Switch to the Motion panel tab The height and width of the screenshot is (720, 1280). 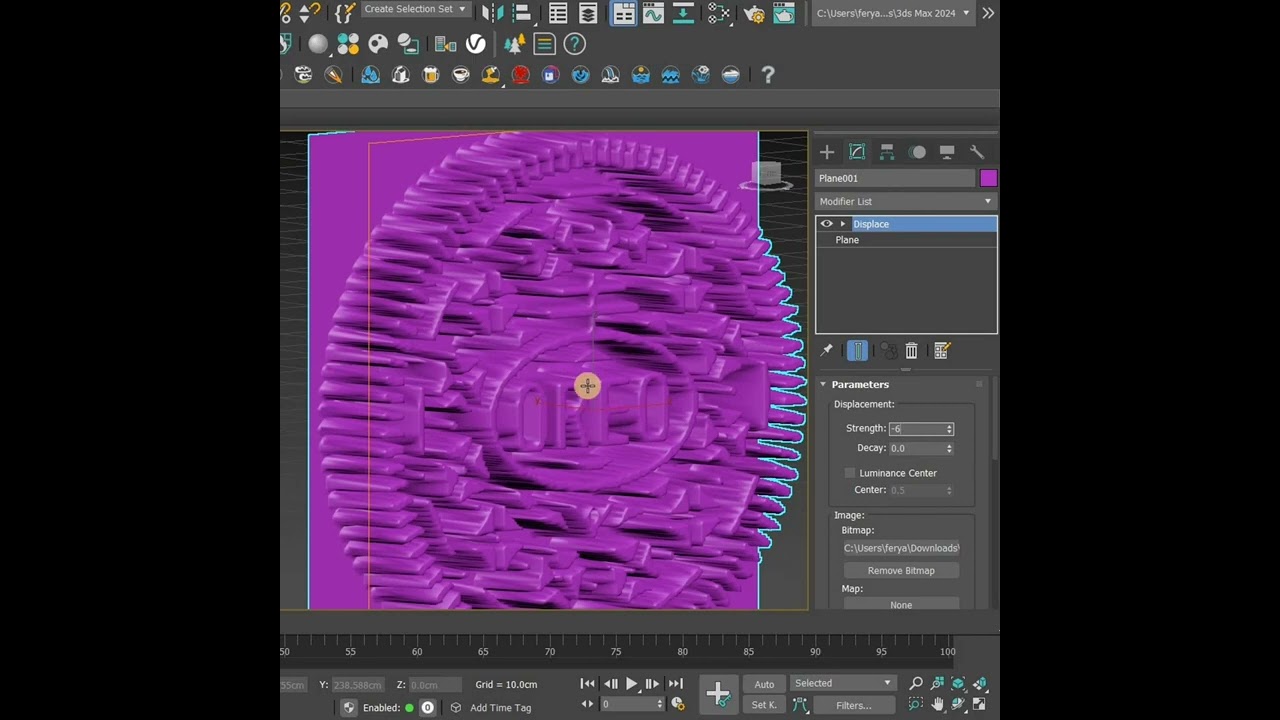(917, 152)
